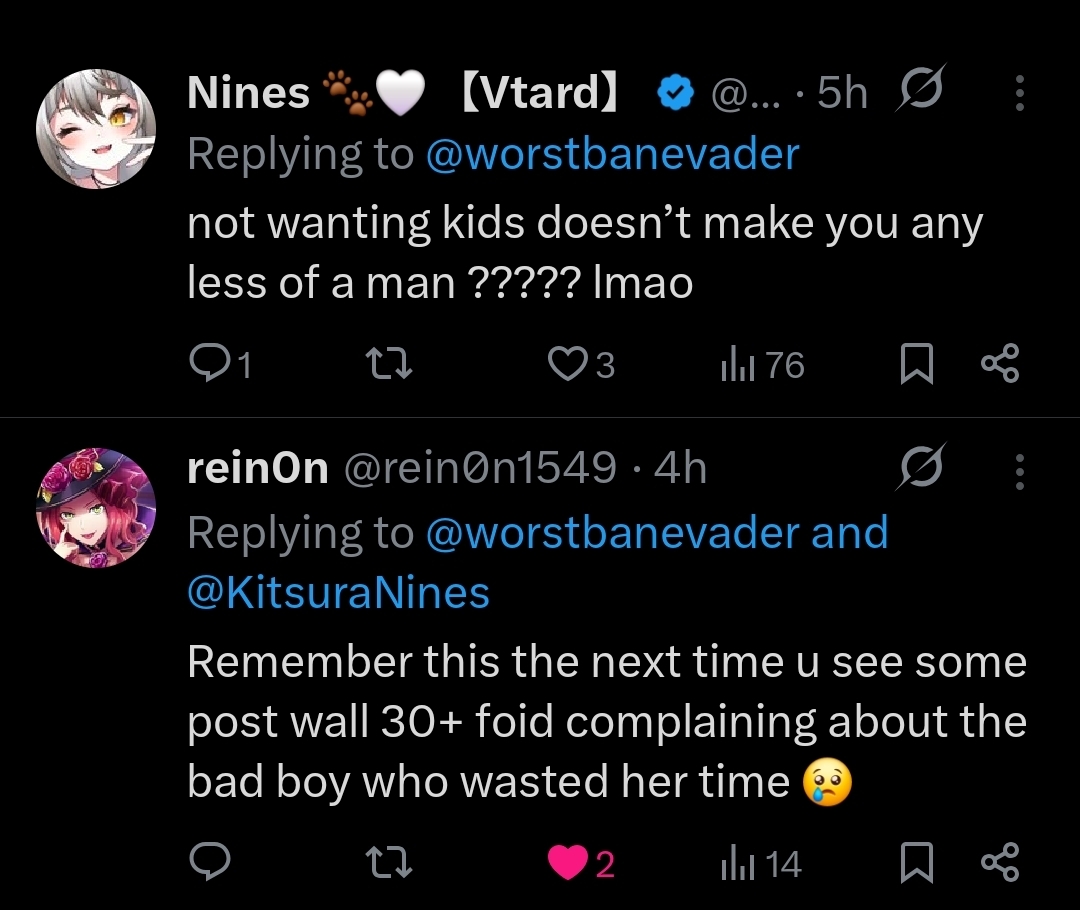
Task: Open reinOn profile avatar
Action: [95, 508]
